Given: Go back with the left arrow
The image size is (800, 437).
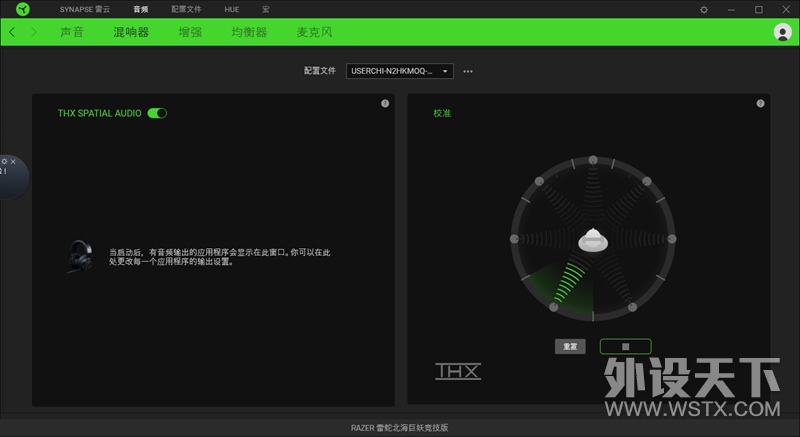Looking at the screenshot, I should (12, 32).
